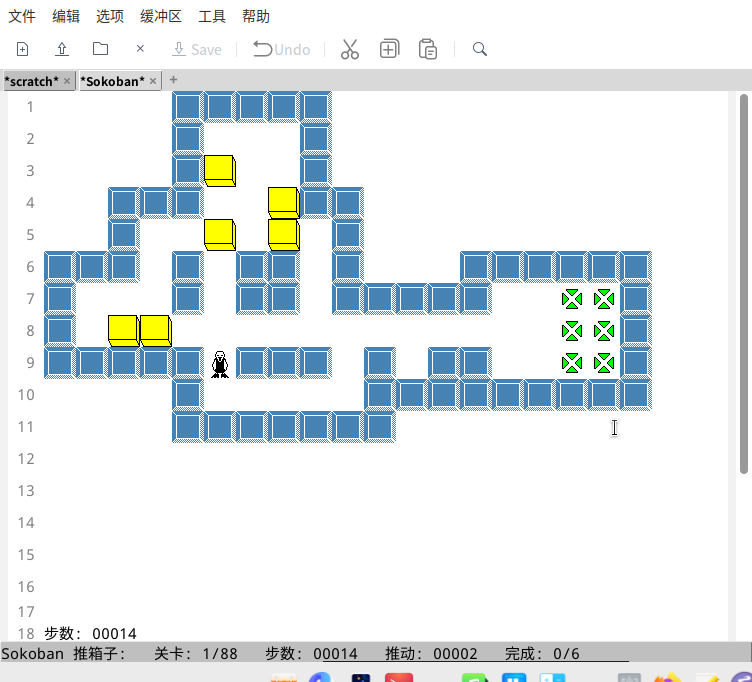Click Sokoban 推箱子 mode line label
This screenshot has height=682, width=752.
point(63,654)
